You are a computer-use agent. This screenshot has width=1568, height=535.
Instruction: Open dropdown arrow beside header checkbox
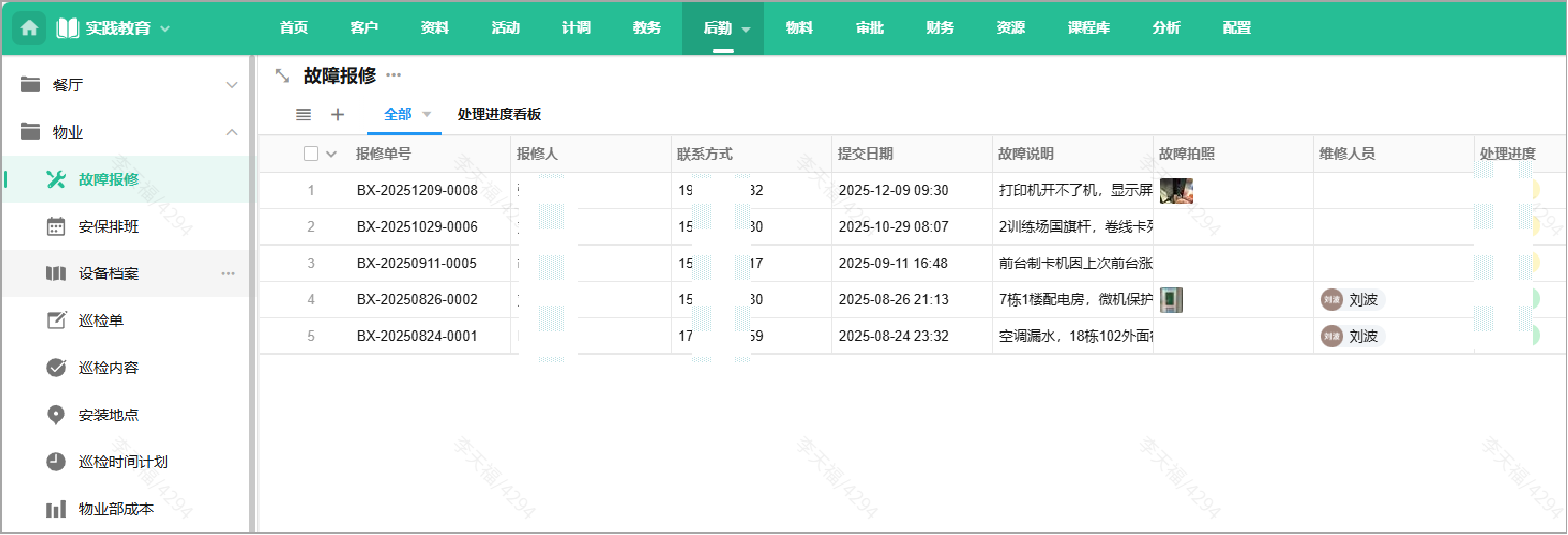331,154
